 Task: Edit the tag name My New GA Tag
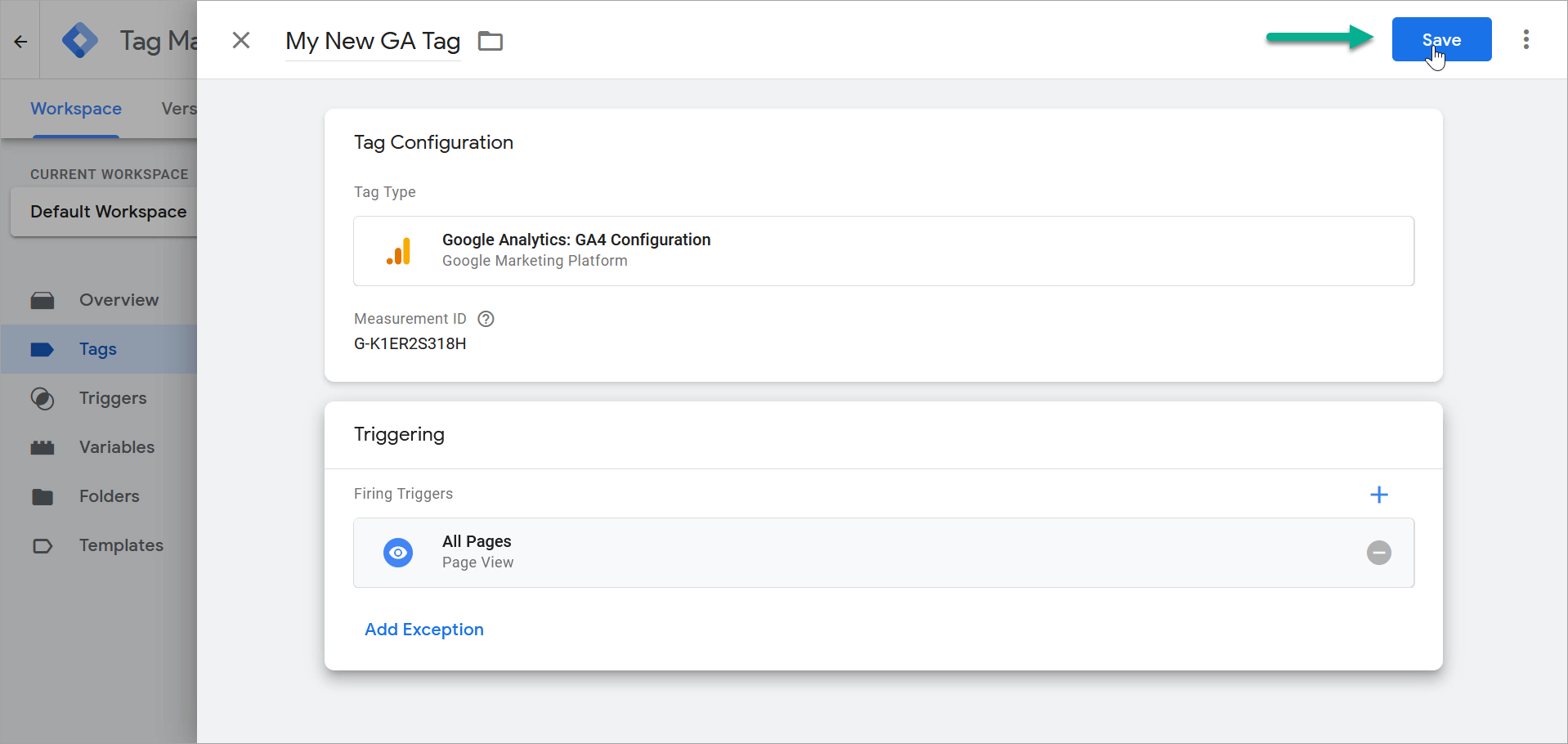tap(373, 41)
